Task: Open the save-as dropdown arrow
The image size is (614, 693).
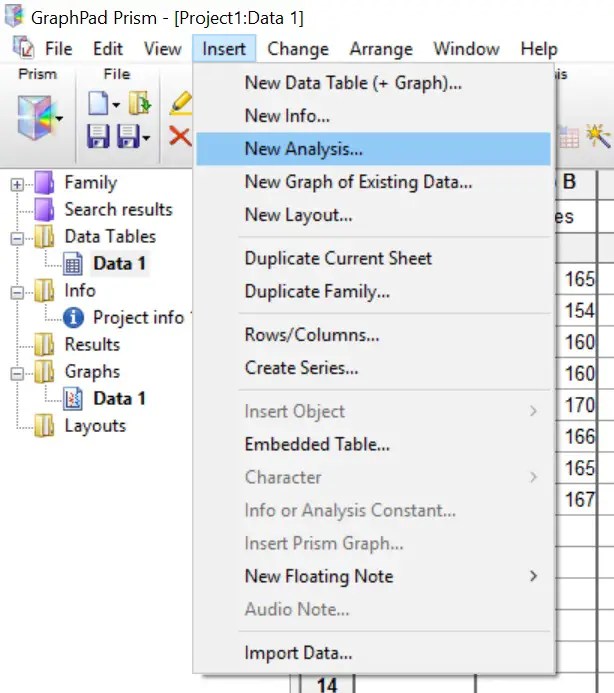Action: (146, 138)
